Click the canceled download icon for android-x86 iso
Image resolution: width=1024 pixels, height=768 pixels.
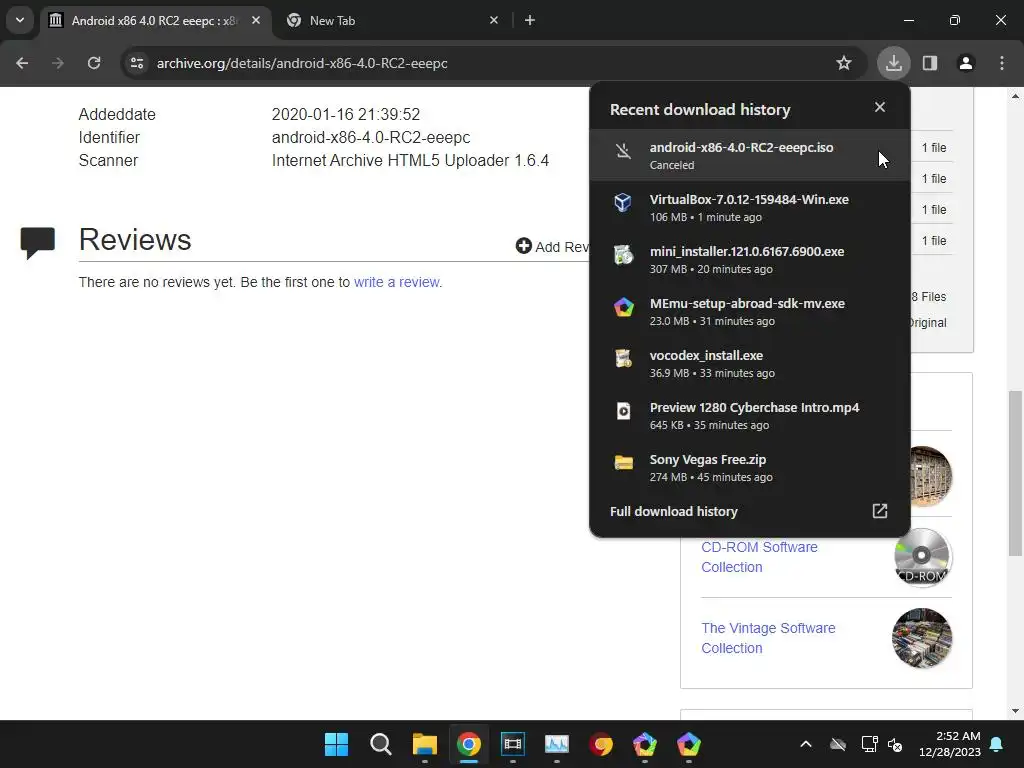click(624, 152)
